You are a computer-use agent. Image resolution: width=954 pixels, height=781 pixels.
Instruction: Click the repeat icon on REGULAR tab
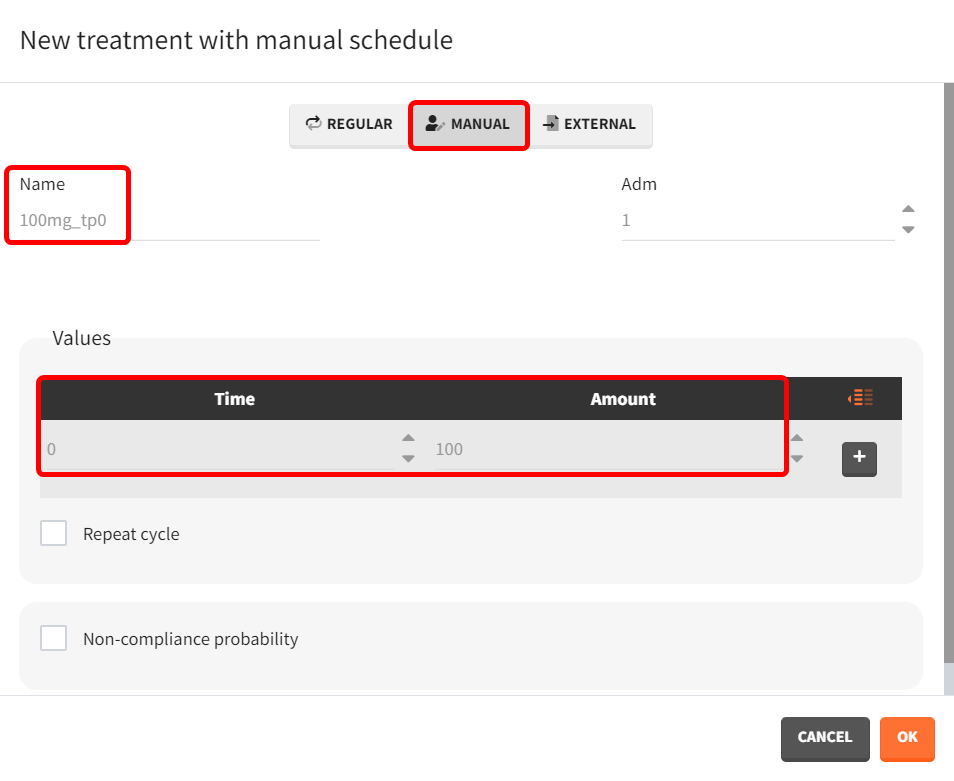point(313,124)
